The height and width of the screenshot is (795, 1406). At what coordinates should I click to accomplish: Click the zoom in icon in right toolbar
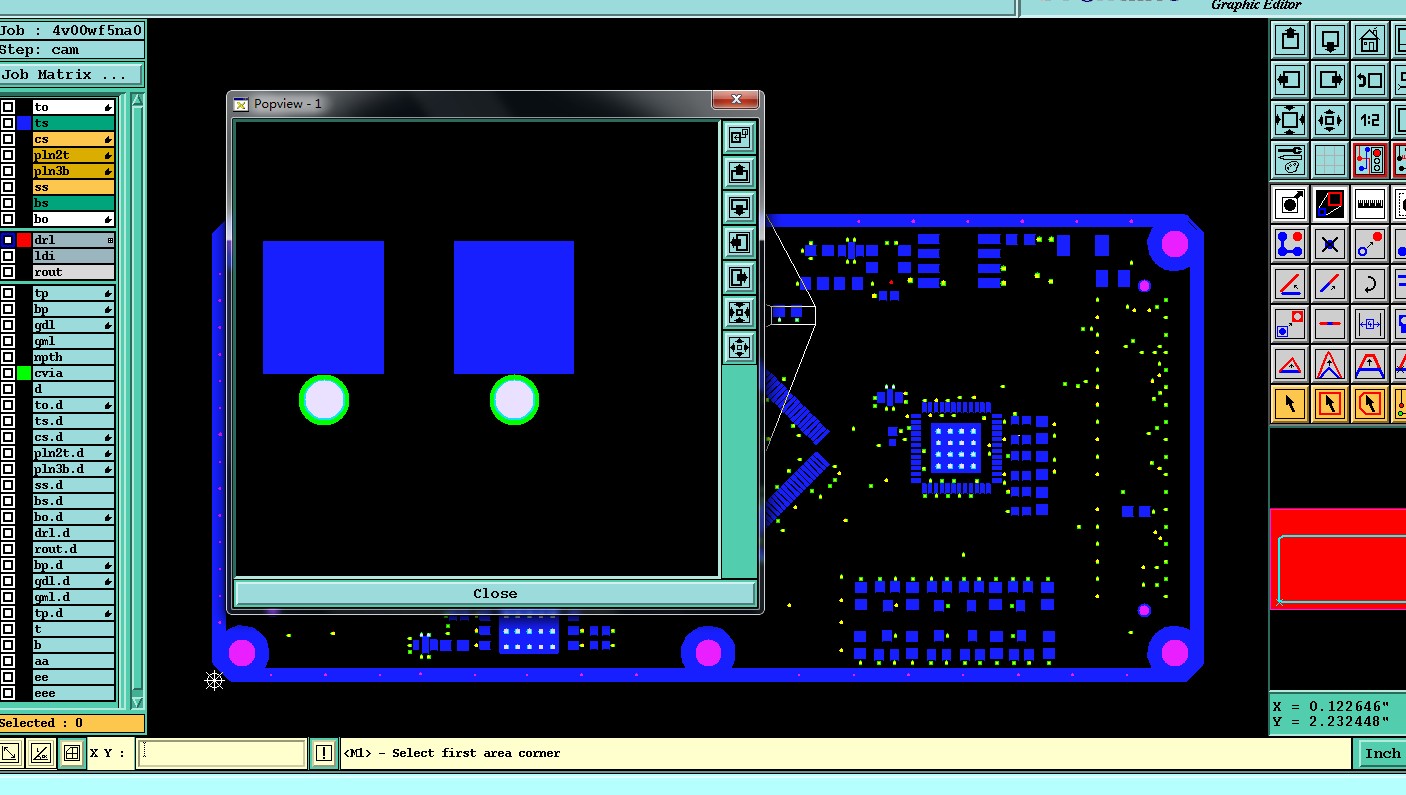point(1290,120)
